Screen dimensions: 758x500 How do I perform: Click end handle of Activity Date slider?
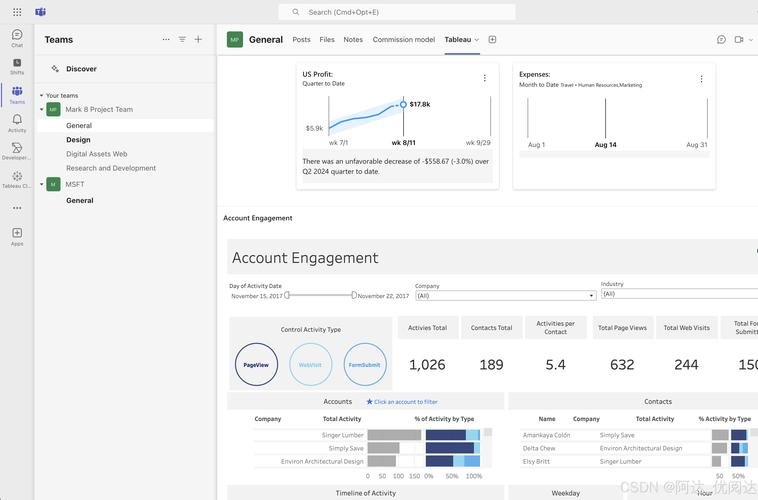[x=354, y=295]
